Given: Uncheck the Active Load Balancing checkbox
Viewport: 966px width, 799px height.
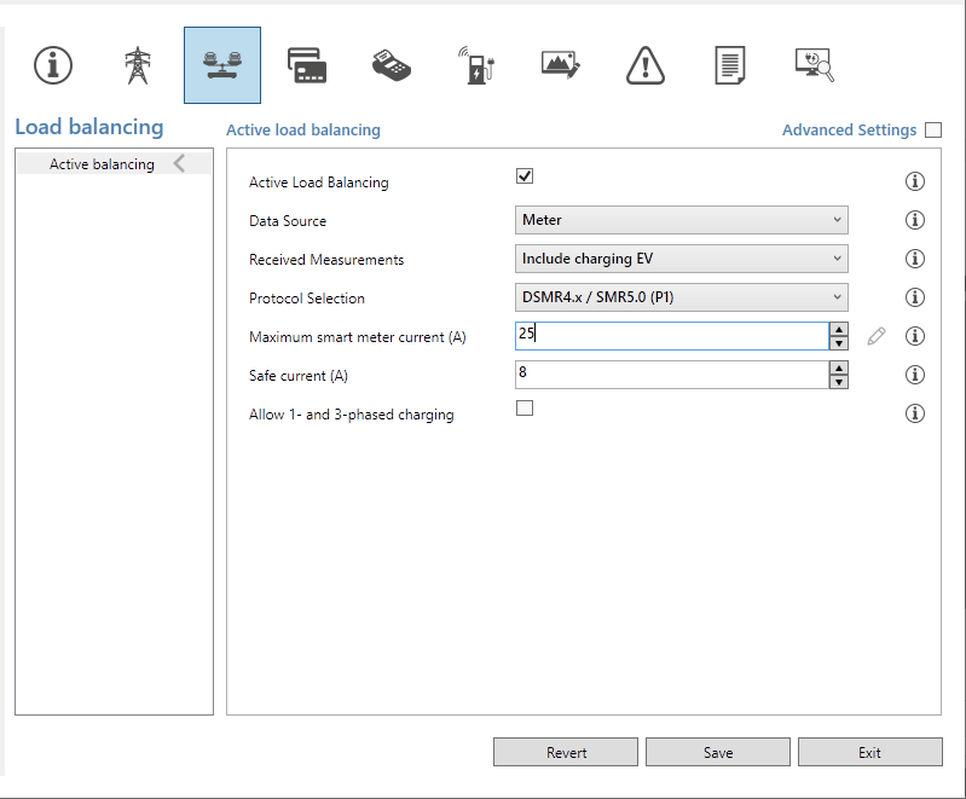Looking at the screenshot, I should pos(524,176).
